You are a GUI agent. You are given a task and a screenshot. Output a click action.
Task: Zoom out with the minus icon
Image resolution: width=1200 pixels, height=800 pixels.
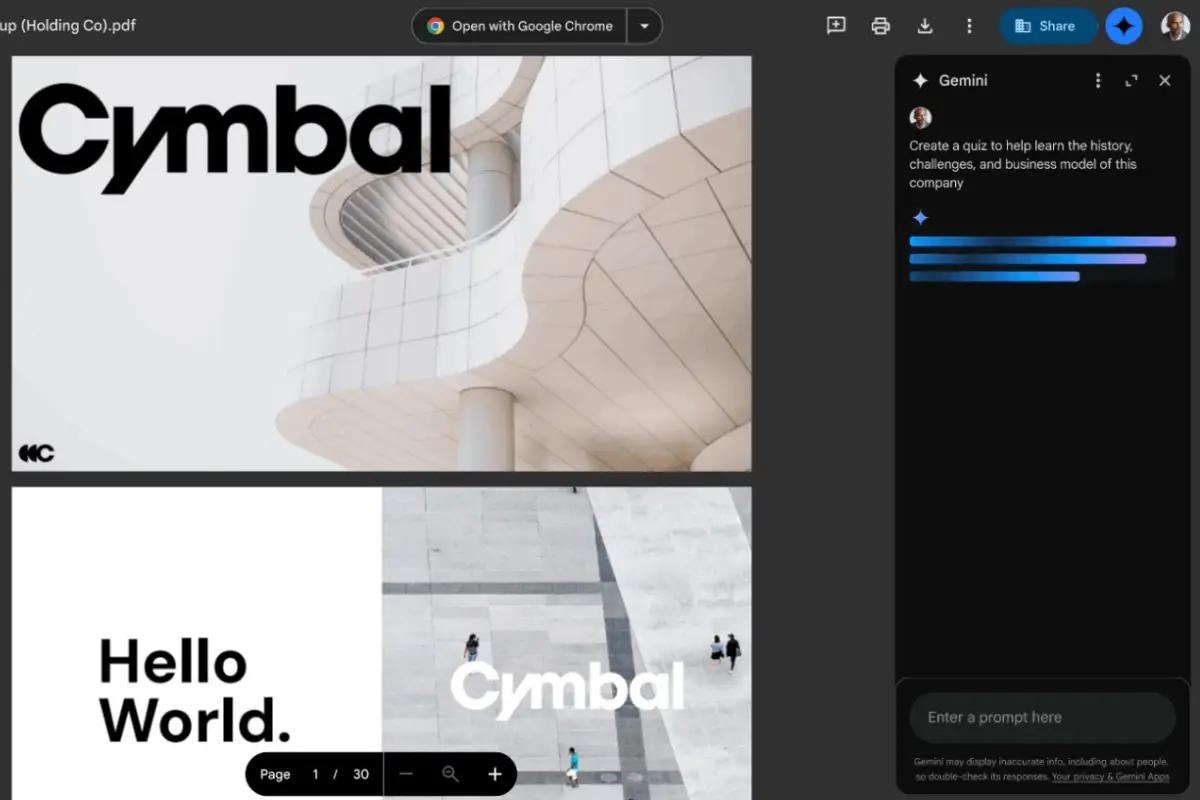tap(406, 774)
